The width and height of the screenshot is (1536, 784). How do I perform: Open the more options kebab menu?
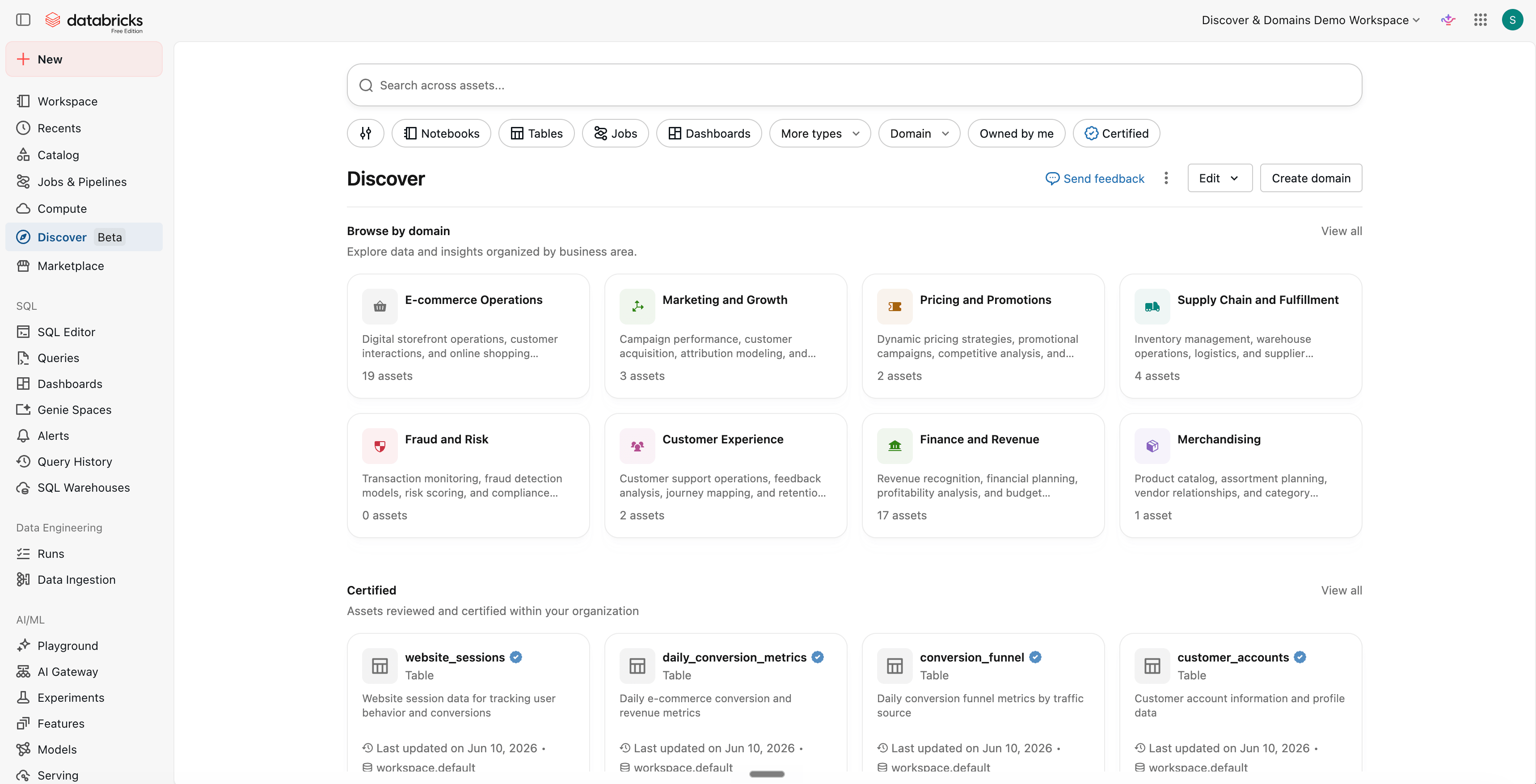coord(1166,178)
